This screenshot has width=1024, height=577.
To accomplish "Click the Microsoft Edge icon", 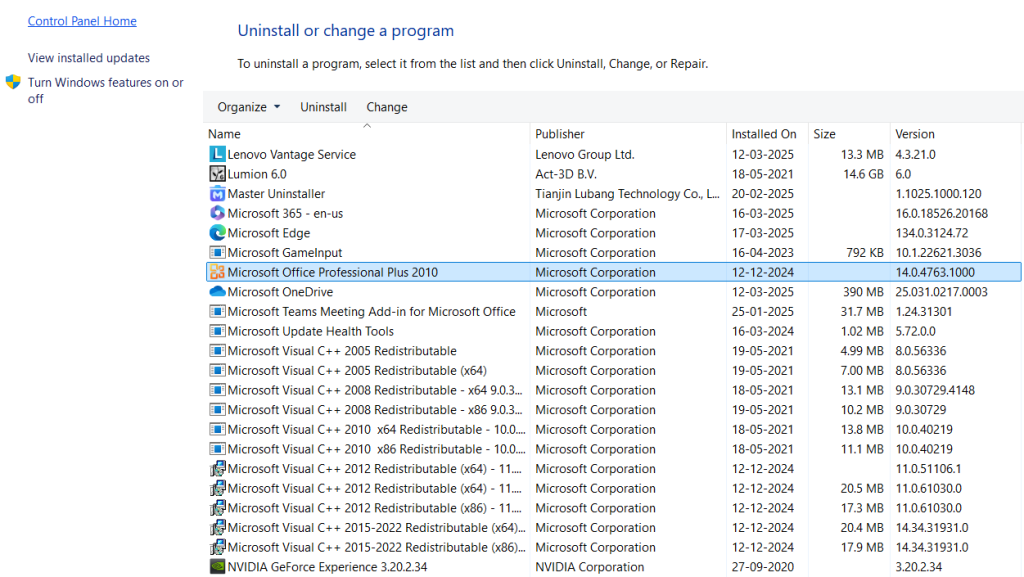I will coord(217,232).
